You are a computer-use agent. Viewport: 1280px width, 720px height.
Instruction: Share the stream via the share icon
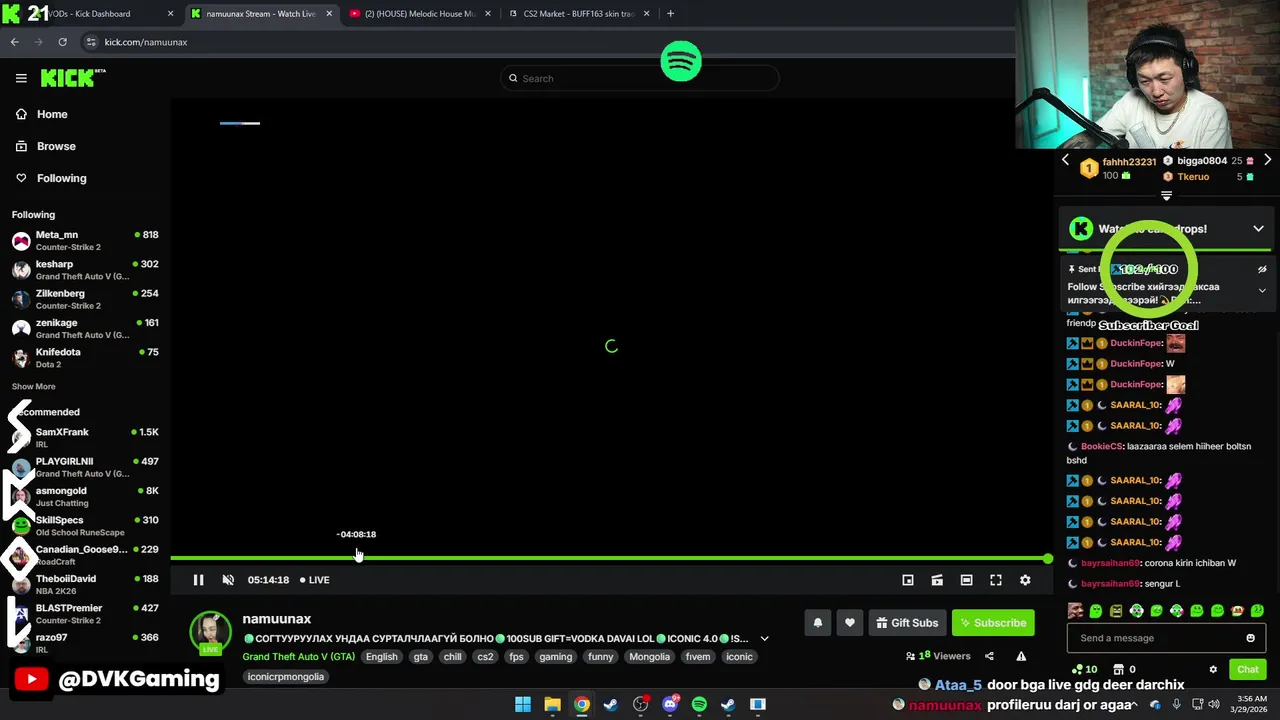coord(989,656)
